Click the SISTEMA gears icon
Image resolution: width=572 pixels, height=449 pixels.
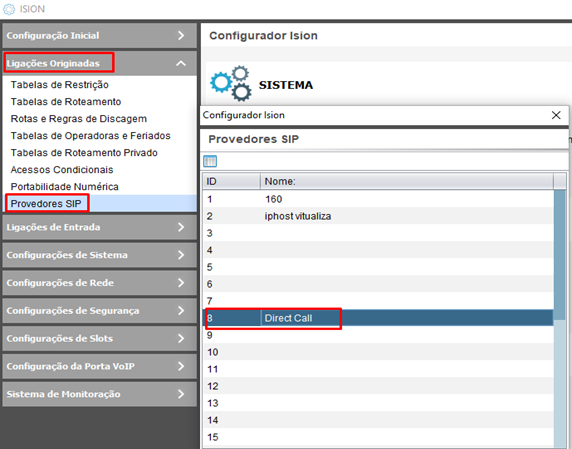click(231, 84)
